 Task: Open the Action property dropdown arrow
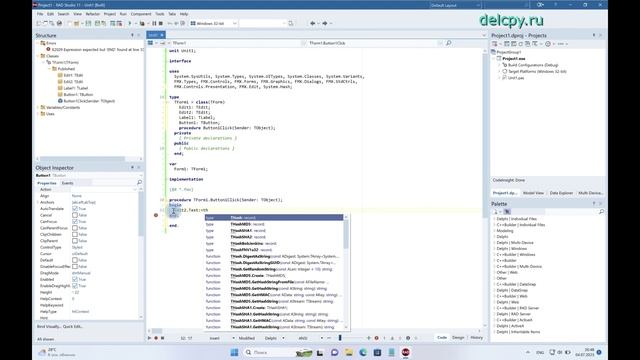[135, 190]
